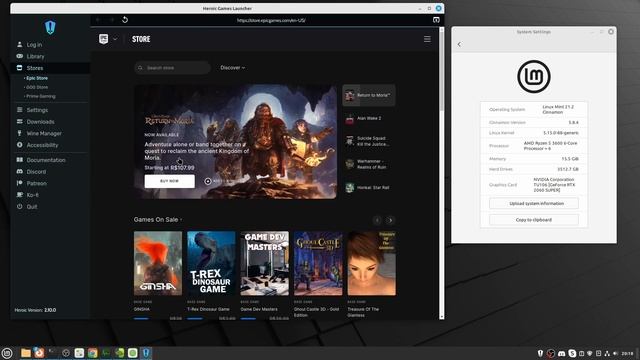Click the volume tray icon

click(615, 353)
